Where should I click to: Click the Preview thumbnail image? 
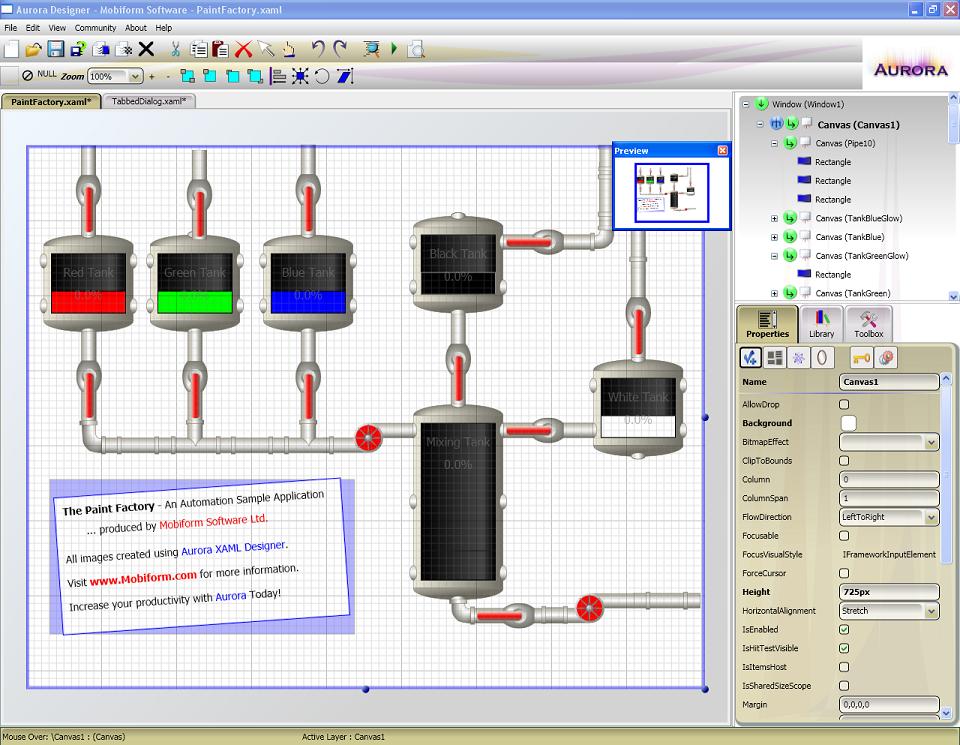coord(672,193)
